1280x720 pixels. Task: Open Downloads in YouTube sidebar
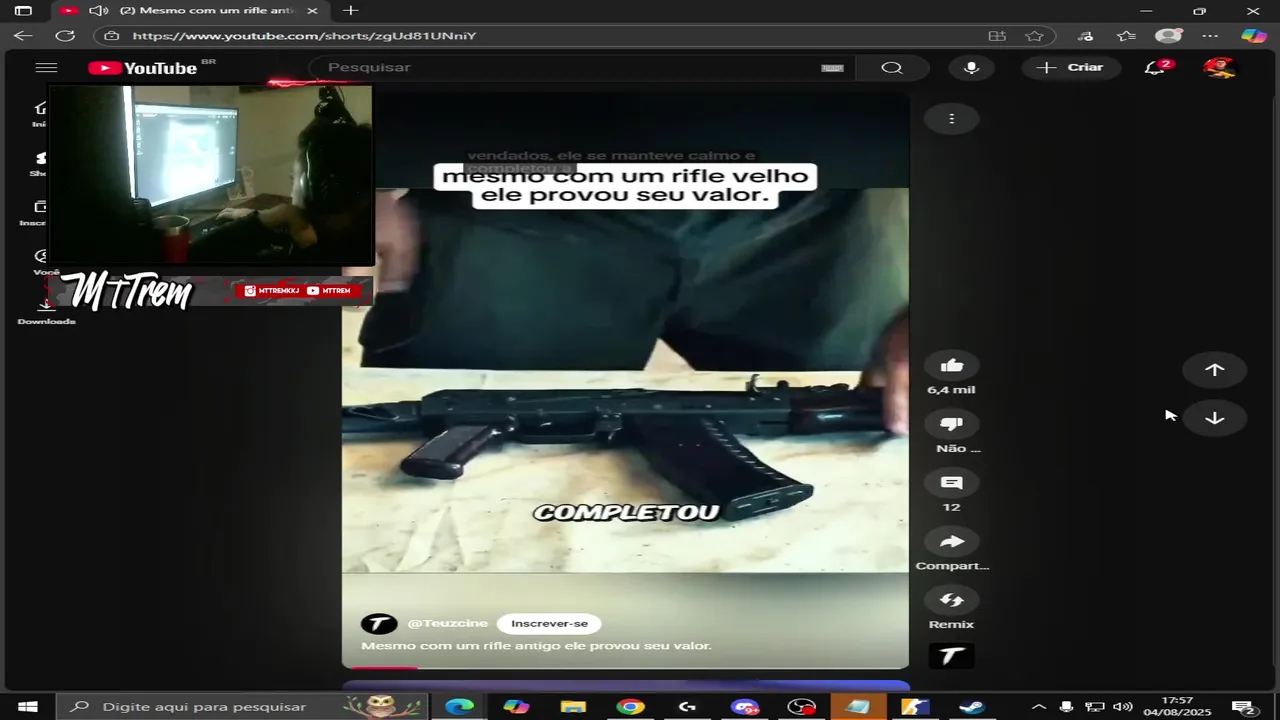point(46,310)
